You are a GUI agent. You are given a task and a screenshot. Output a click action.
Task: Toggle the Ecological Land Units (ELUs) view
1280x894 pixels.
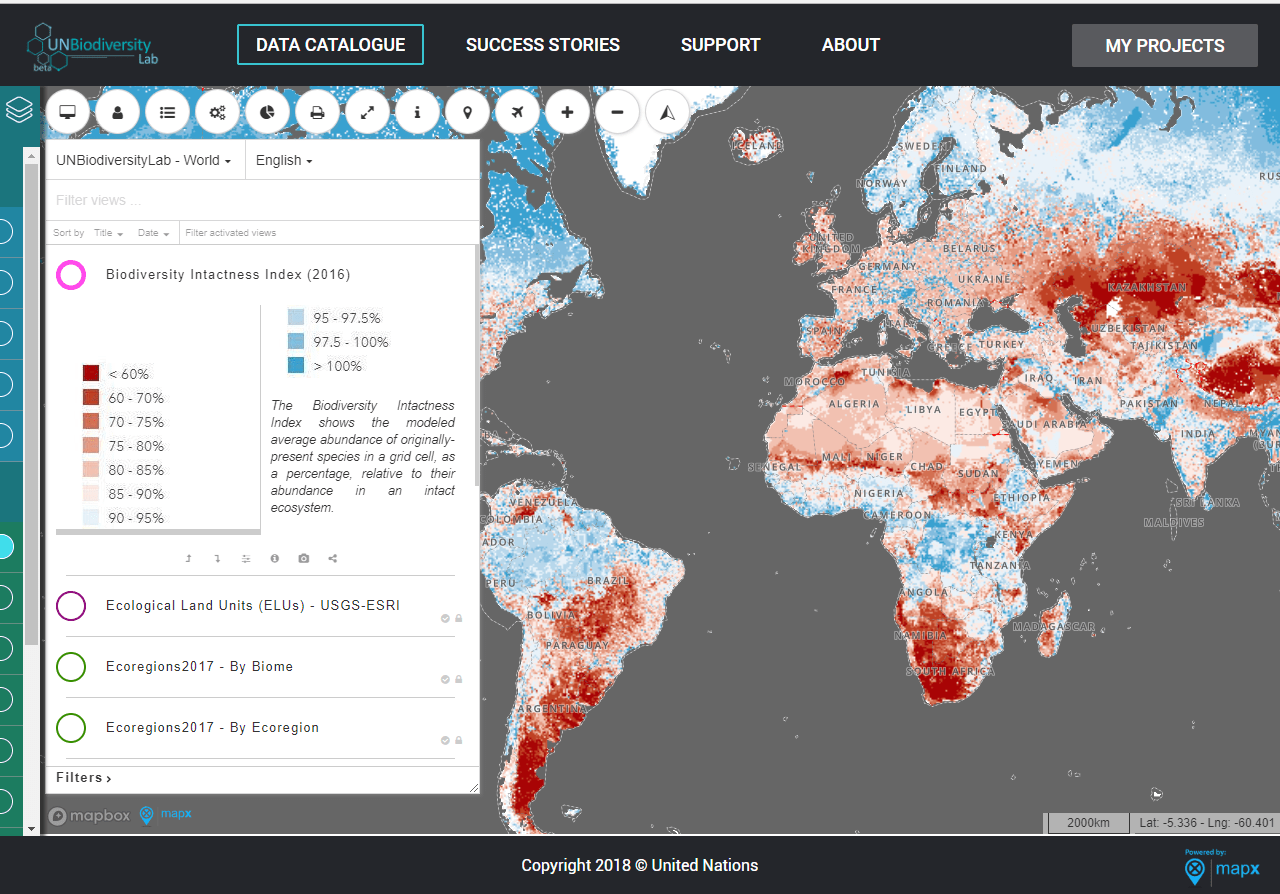71,606
